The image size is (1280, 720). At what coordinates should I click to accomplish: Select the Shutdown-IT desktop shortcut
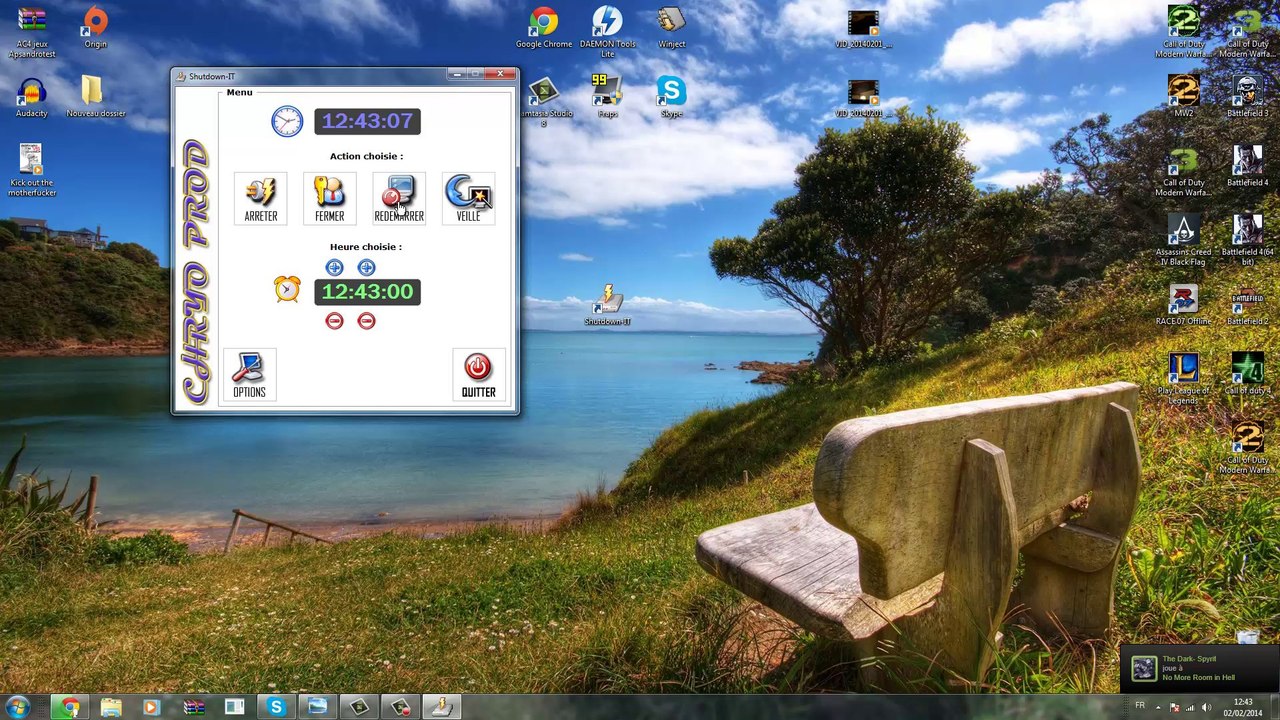[607, 306]
